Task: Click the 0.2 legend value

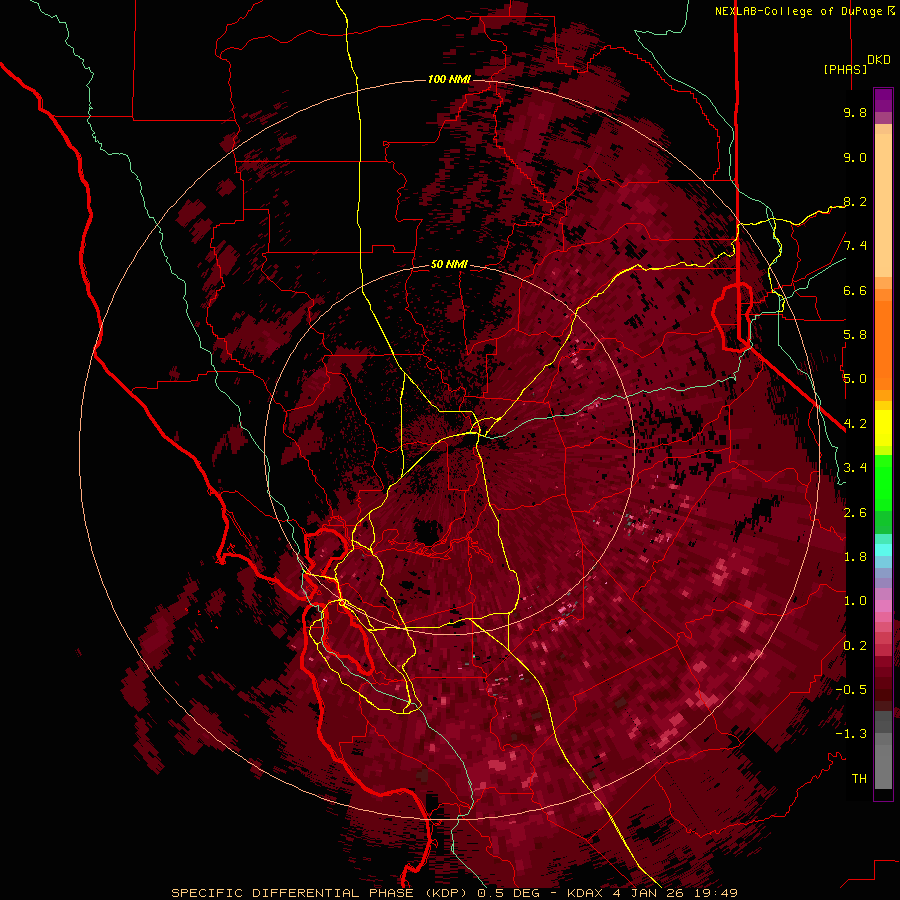Action: tap(855, 646)
